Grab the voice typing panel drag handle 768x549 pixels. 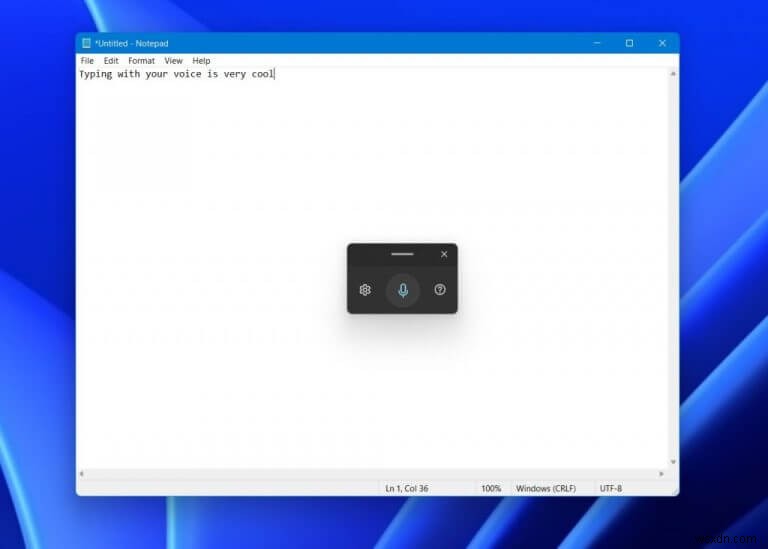402,254
